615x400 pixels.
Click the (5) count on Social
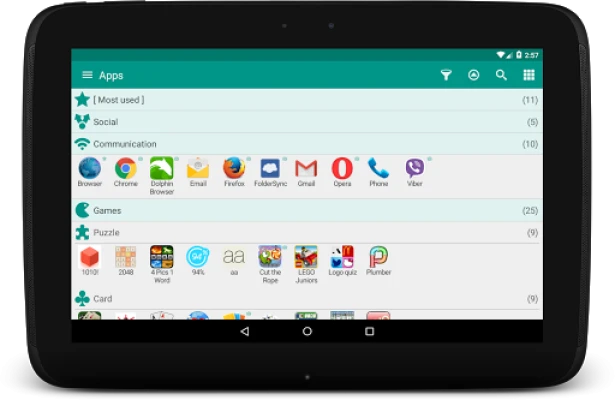[x=532, y=122]
